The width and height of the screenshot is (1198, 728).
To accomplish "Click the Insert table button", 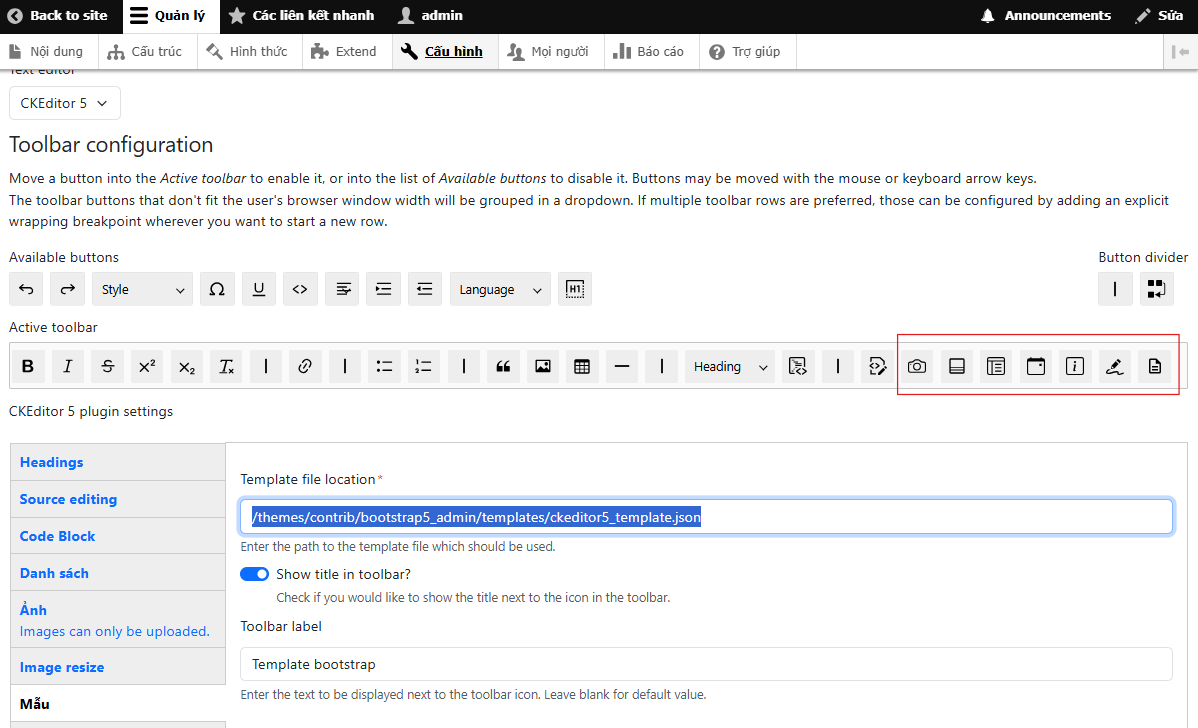I will pyautogui.click(x=582, y=367).
